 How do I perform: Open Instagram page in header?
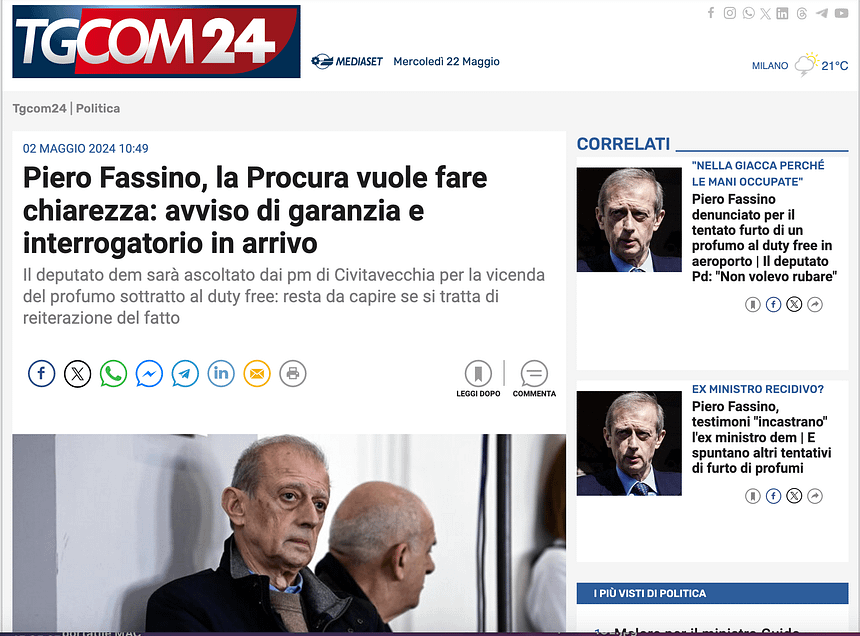(729, 13)
